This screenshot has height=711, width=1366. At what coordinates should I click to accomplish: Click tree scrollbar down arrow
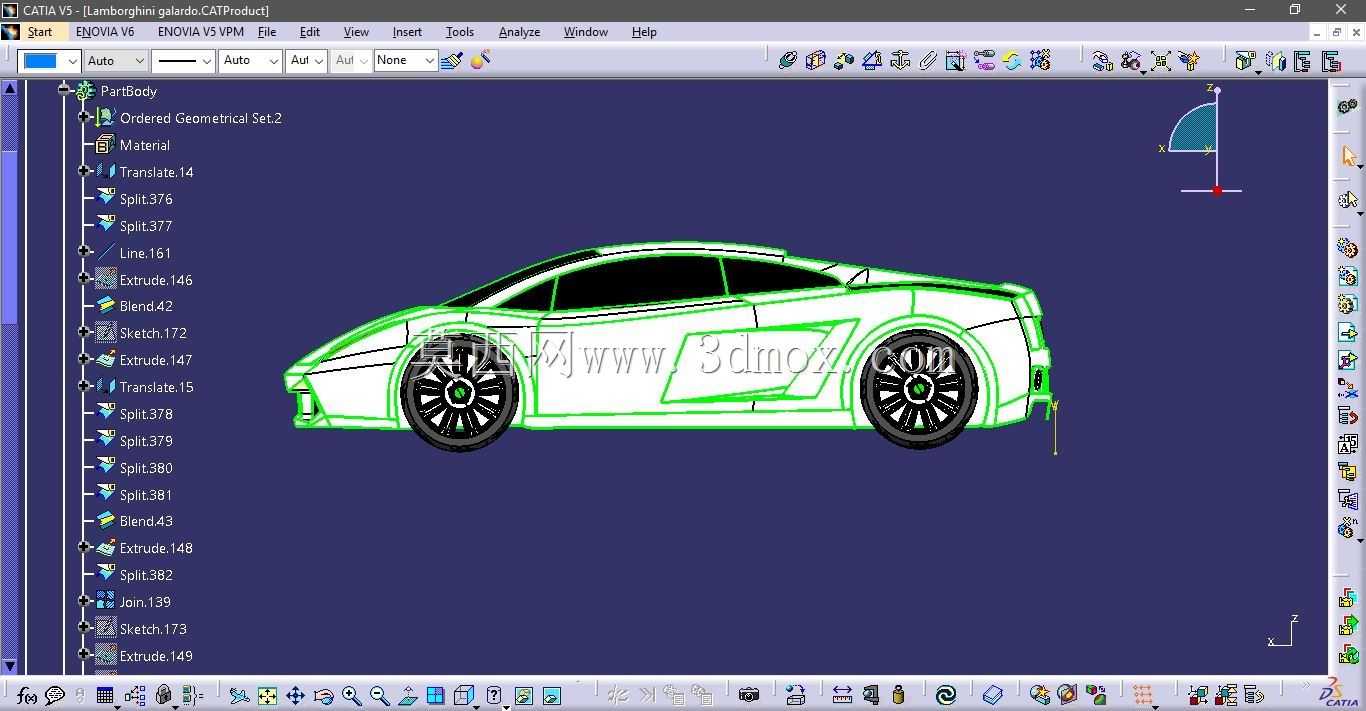click(x=9, y=665)
